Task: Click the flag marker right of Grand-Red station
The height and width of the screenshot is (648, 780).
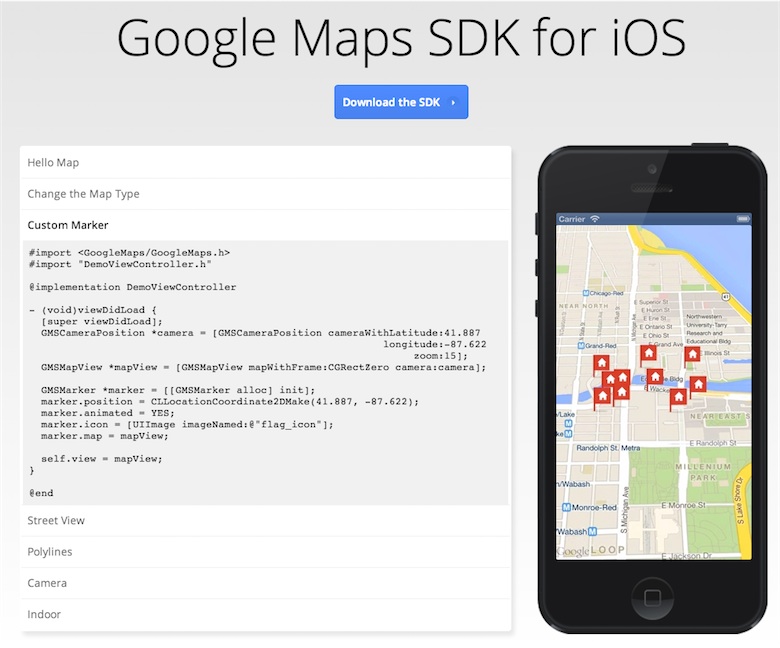Action: [x=601, y=364]
